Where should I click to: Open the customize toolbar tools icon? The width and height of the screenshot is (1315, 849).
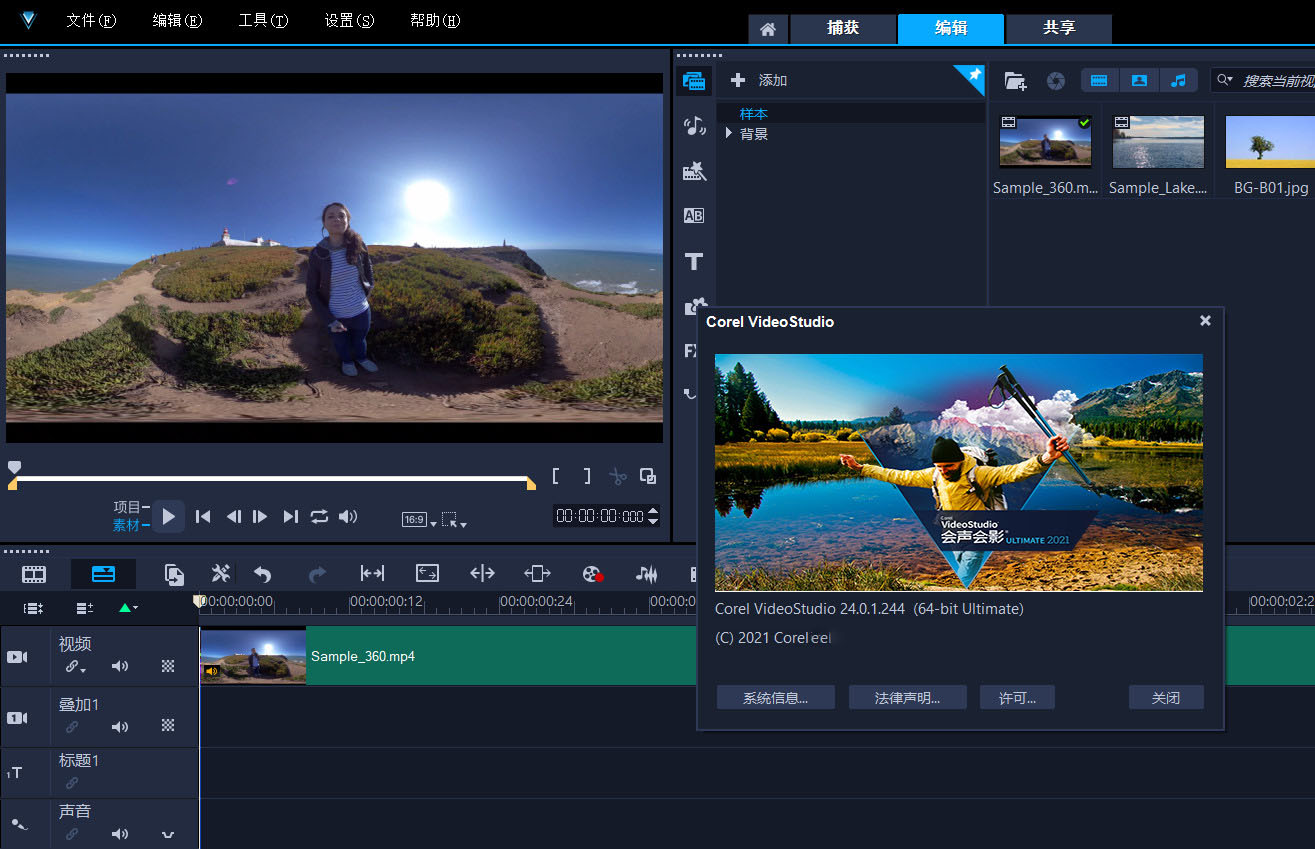[221, 574]
